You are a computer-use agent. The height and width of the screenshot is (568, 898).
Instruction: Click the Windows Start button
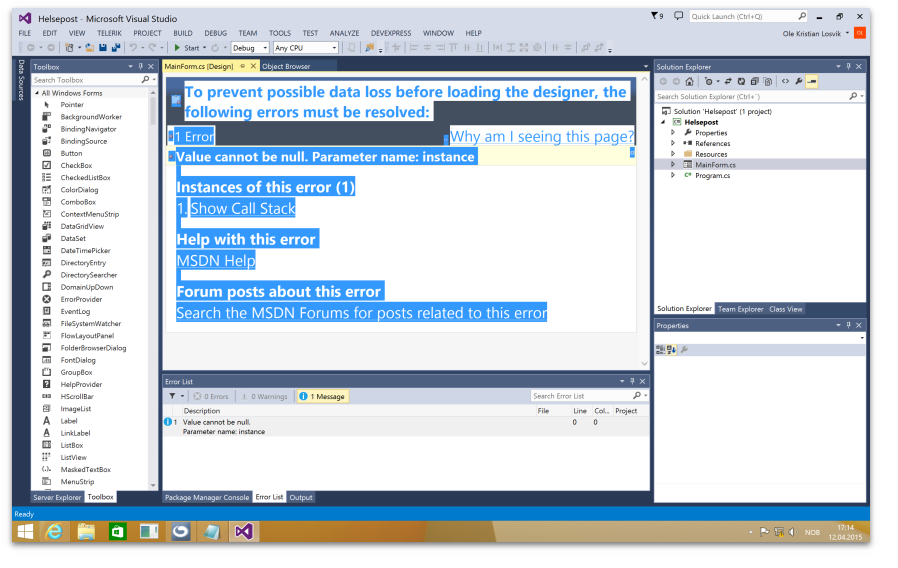tap(25, 532)
